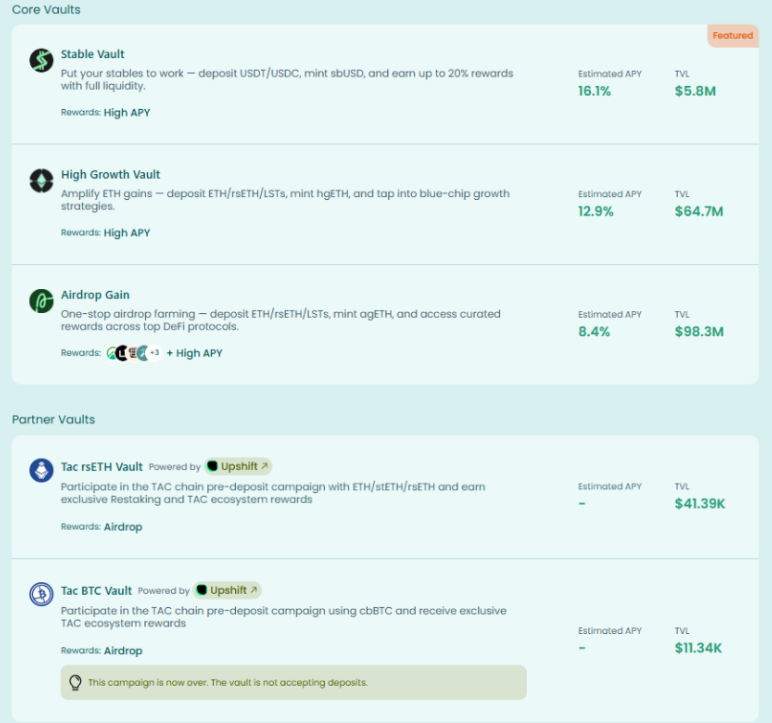Click the Featured badge on Stable Vault
The height and width of the screenshot is (723, 772).
(x=732, y=35)
